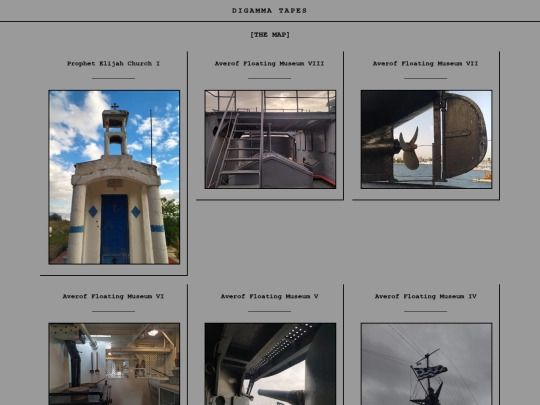
Task: Open [THE MAP] link
Action: tap(270, 34)
